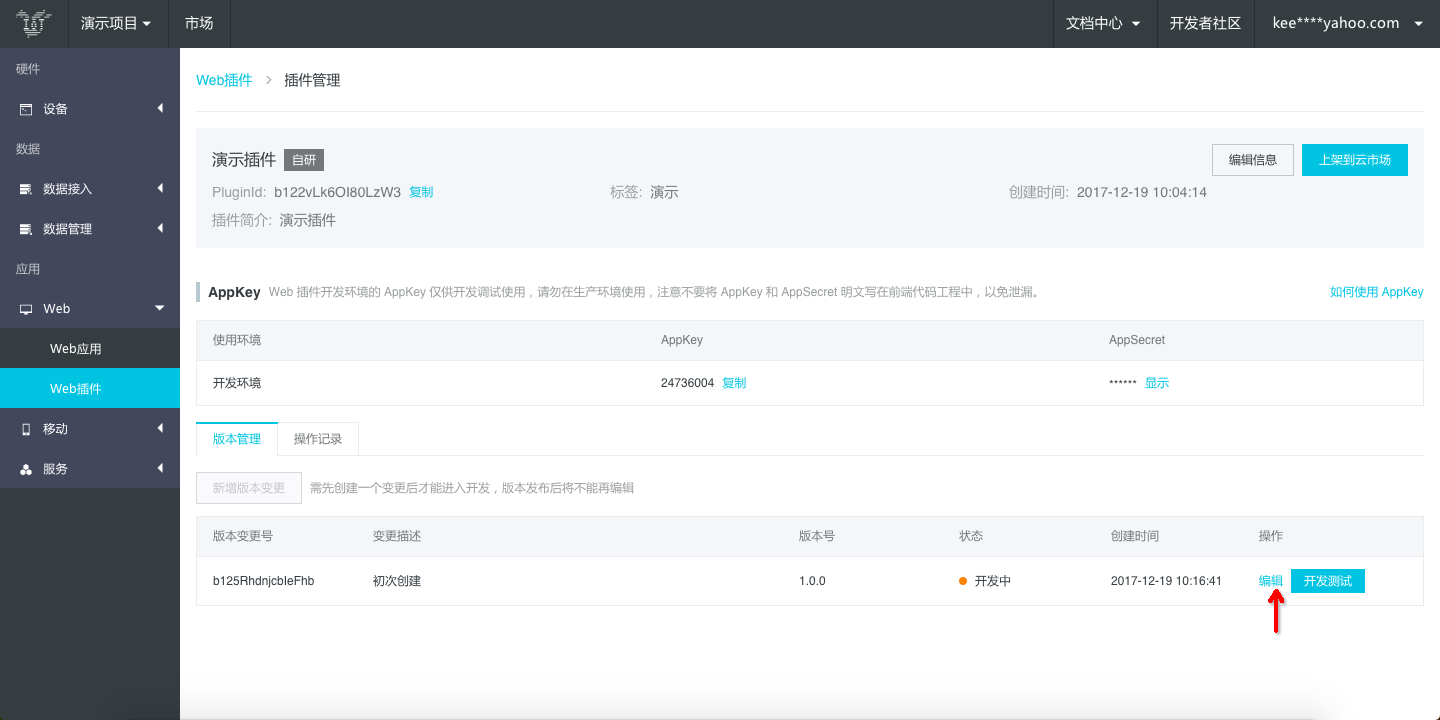Click the 编辑 link for version 1.0.0

[x=1271, y=581]
